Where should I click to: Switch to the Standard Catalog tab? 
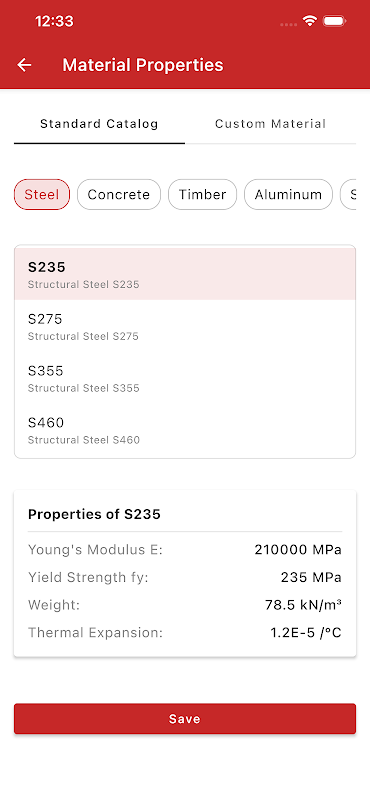(x=100, y=123)
